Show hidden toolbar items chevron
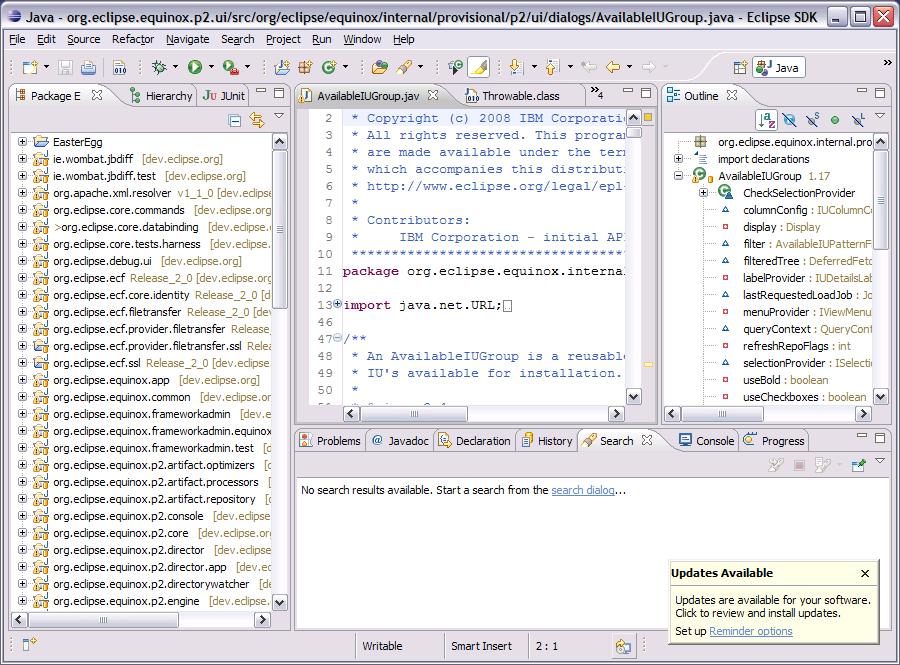This screenshot has width=900, height=665. click(x=887, y=62)
